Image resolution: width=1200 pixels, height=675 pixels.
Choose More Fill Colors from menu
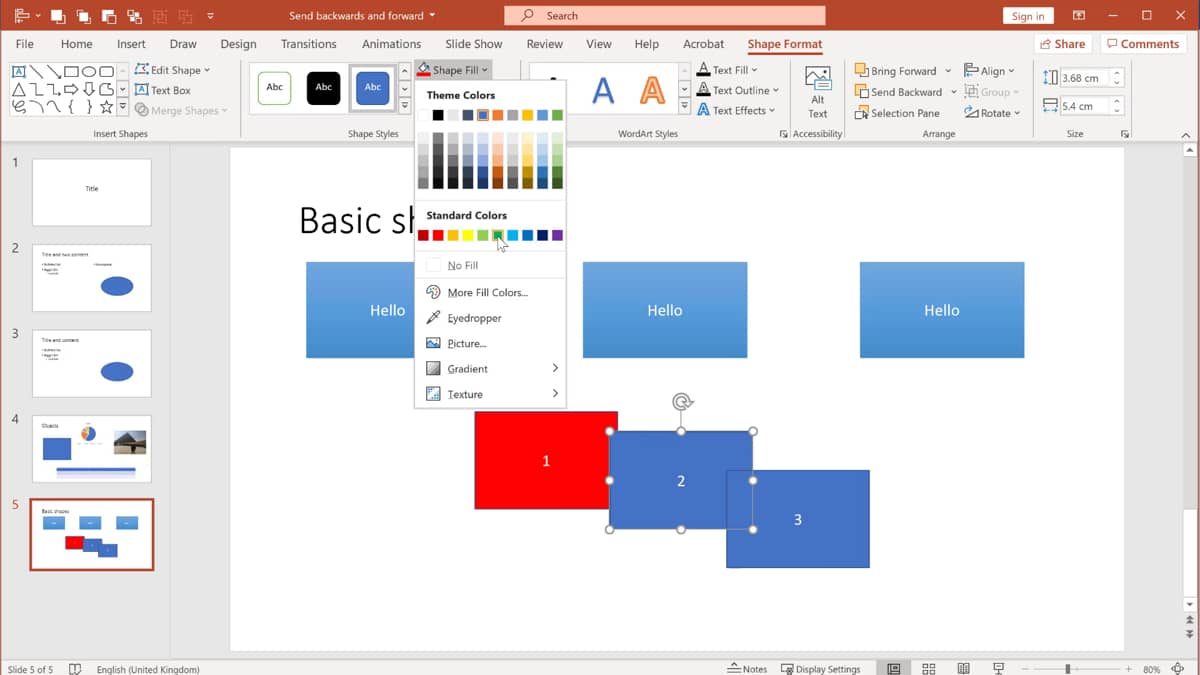[488, 292]
